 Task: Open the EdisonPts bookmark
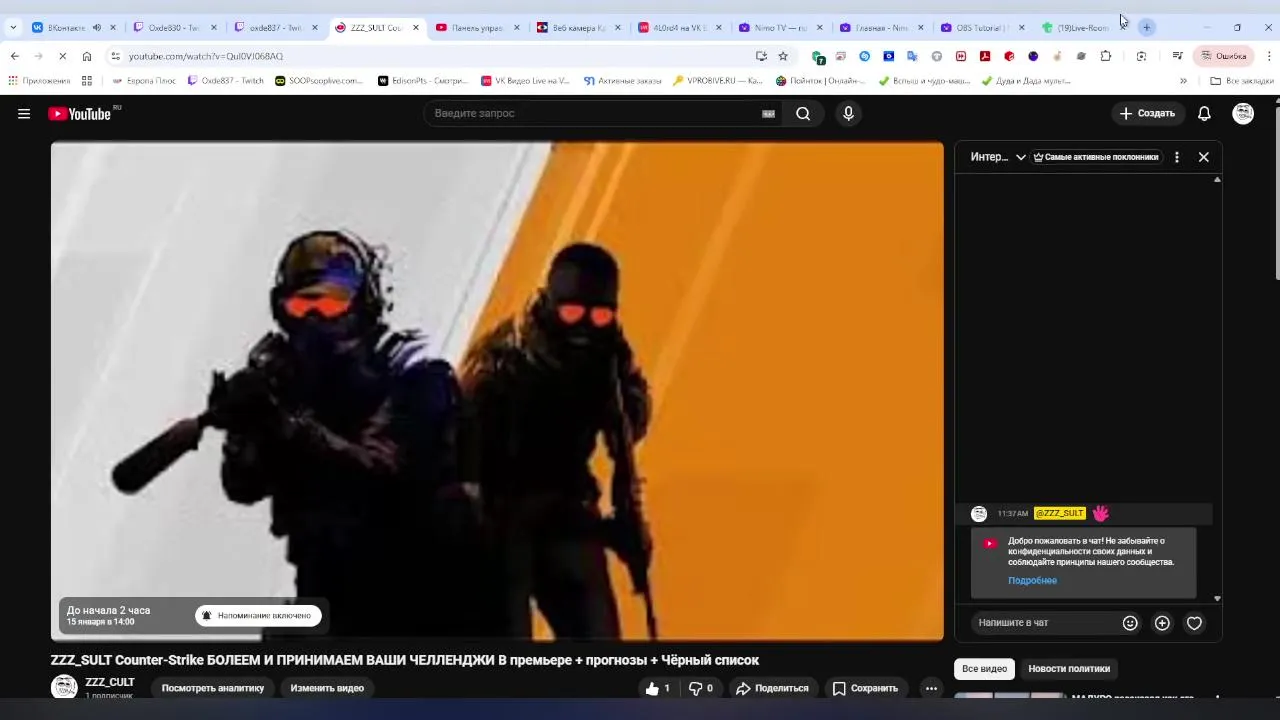tap(422, 81)
